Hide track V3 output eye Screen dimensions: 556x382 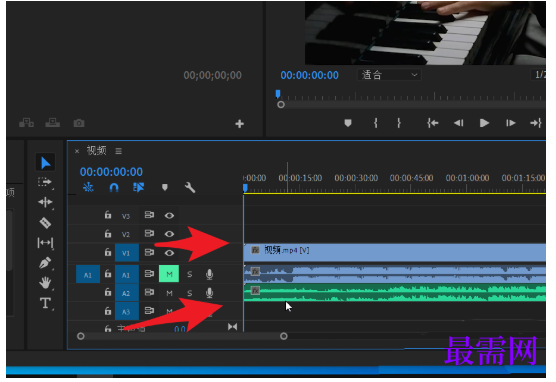[169, 215]
